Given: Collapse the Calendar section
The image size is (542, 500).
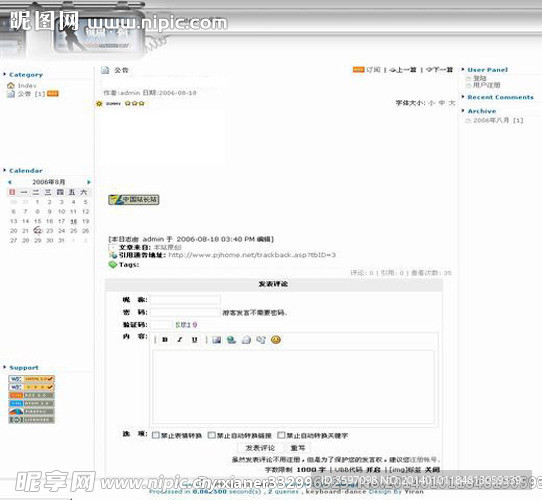Looking at the screenshot, I should tap(4, 170).
